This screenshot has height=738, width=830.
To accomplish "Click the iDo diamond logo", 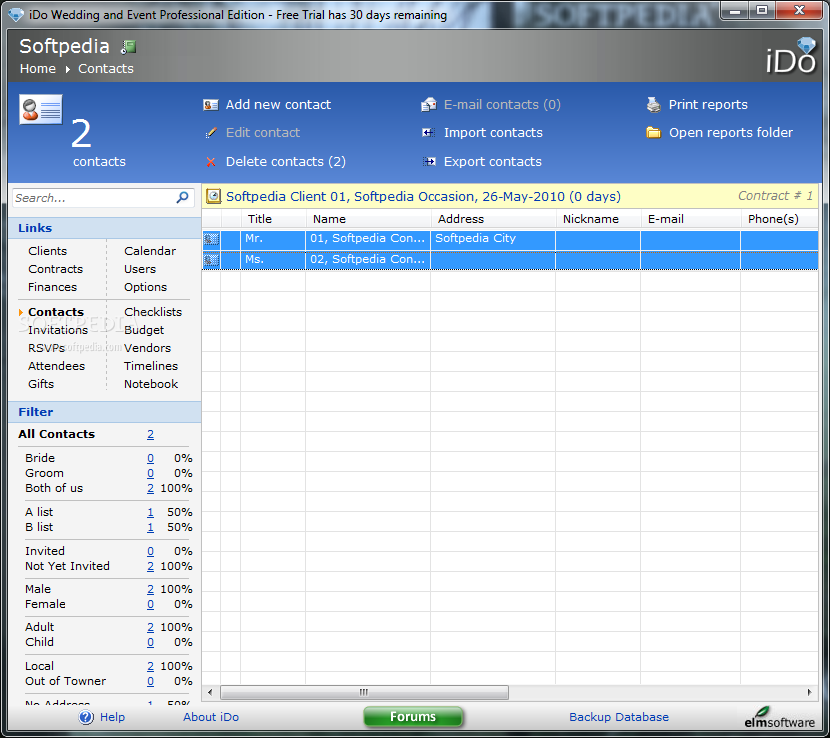I will click(x=791, y=56).
